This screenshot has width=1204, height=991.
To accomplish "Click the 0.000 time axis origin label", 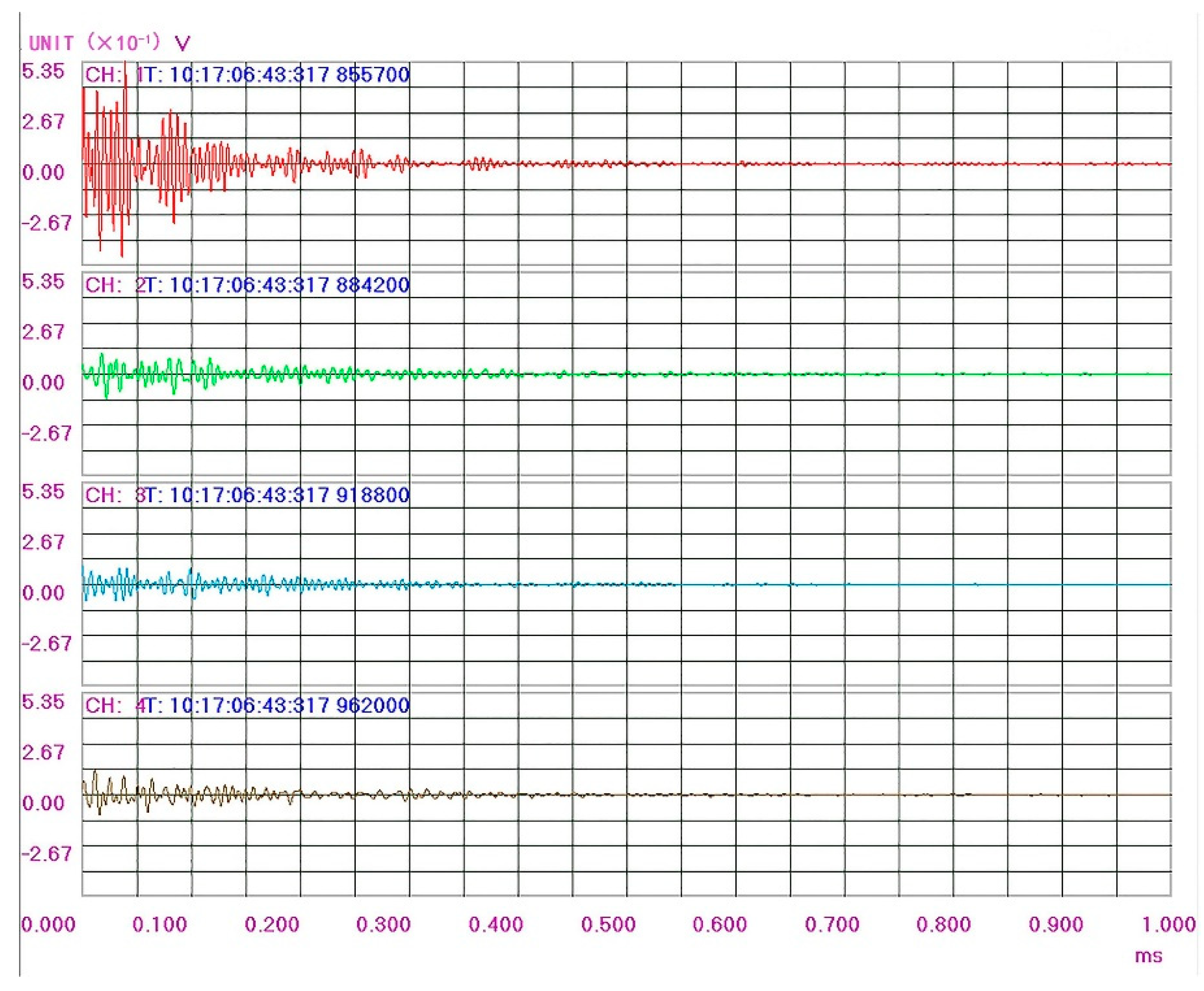I will [x=48, y=925].
